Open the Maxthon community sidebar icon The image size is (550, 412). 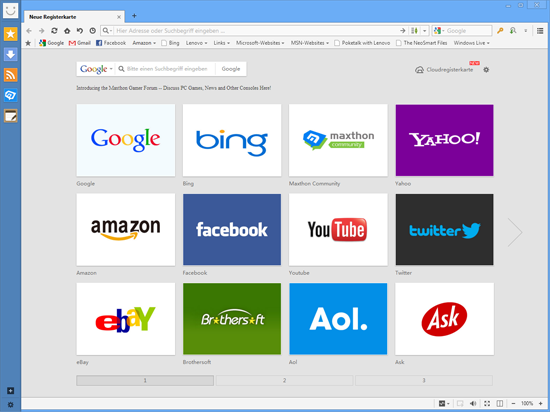[x=11, y=95]
